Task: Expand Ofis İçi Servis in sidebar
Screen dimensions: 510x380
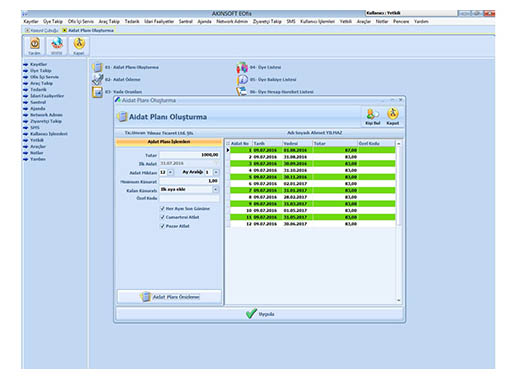Action: (x=44, y=77)
